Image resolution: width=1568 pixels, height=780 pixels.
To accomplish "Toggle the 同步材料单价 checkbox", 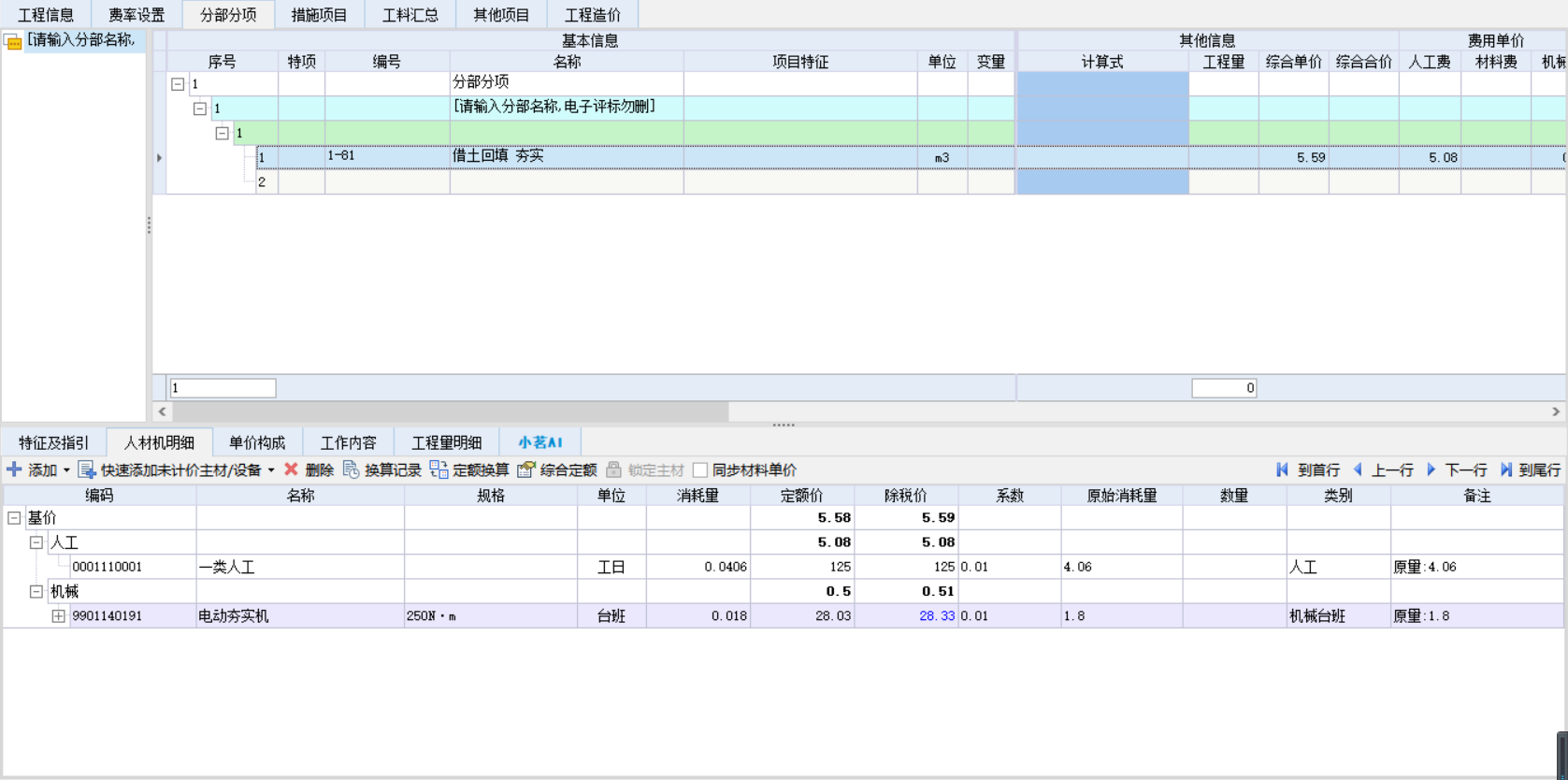I will coord(700,469).
